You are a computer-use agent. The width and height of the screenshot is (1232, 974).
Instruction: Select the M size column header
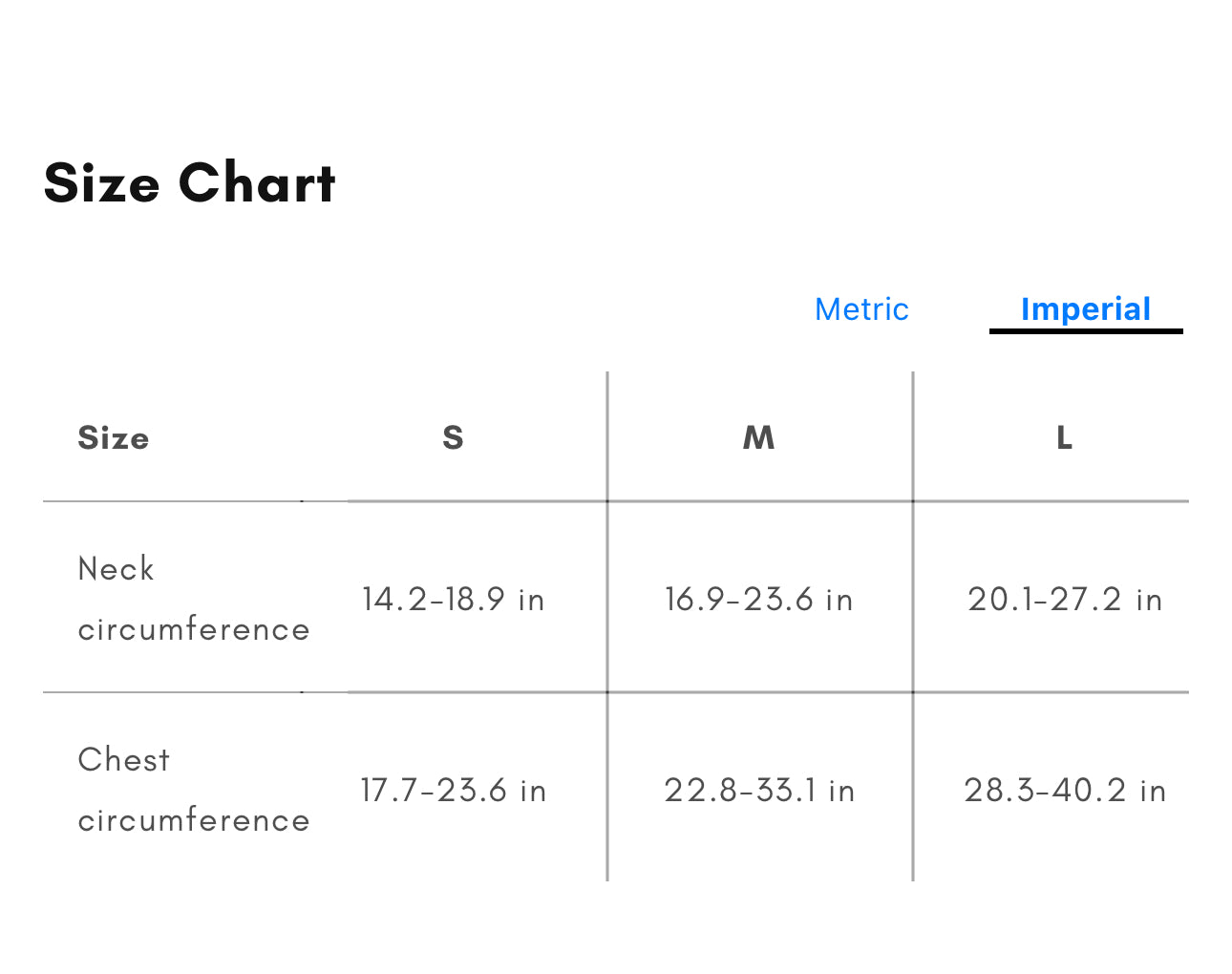759,437
